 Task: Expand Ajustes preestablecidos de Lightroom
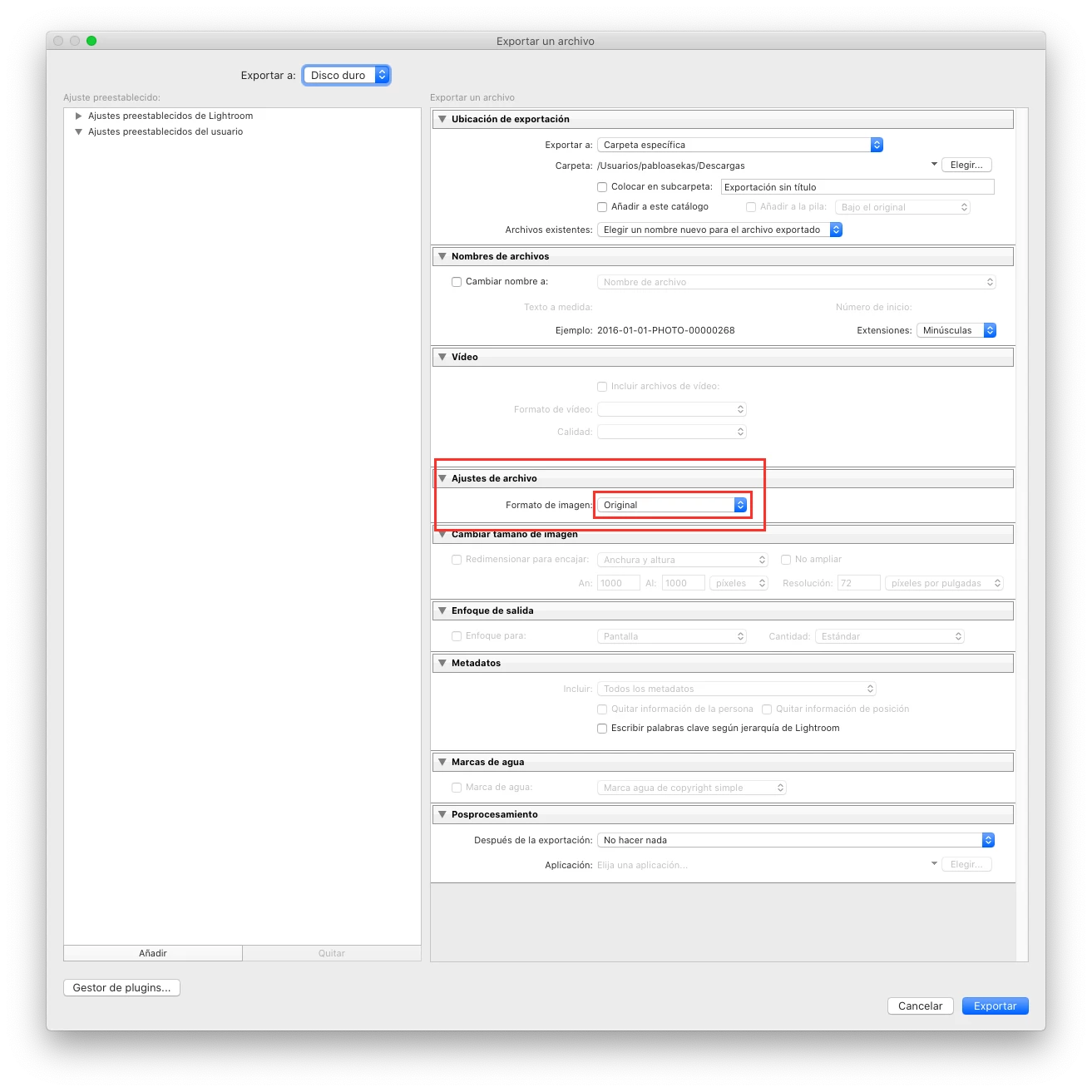pos(79,116)
